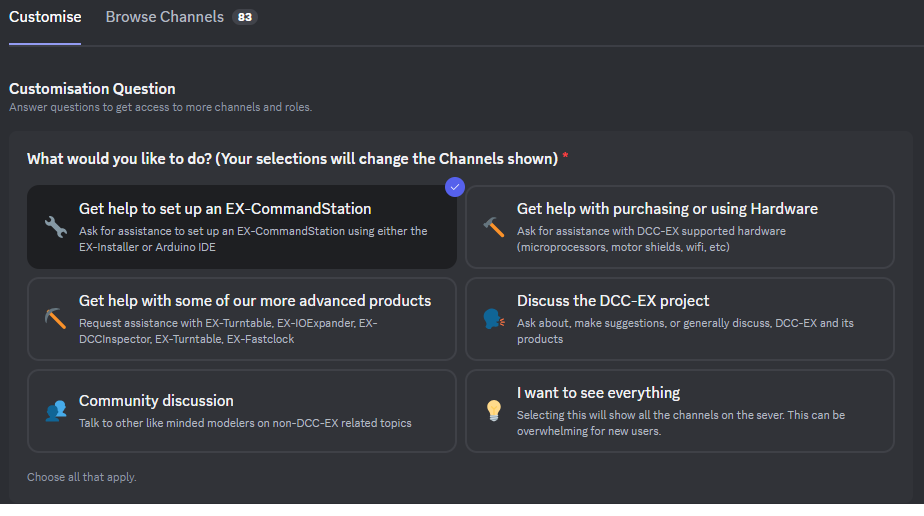Screen dimensions: 924x516
Task: Click the hammer icon for Hardware help
Action: coord(493,226)
